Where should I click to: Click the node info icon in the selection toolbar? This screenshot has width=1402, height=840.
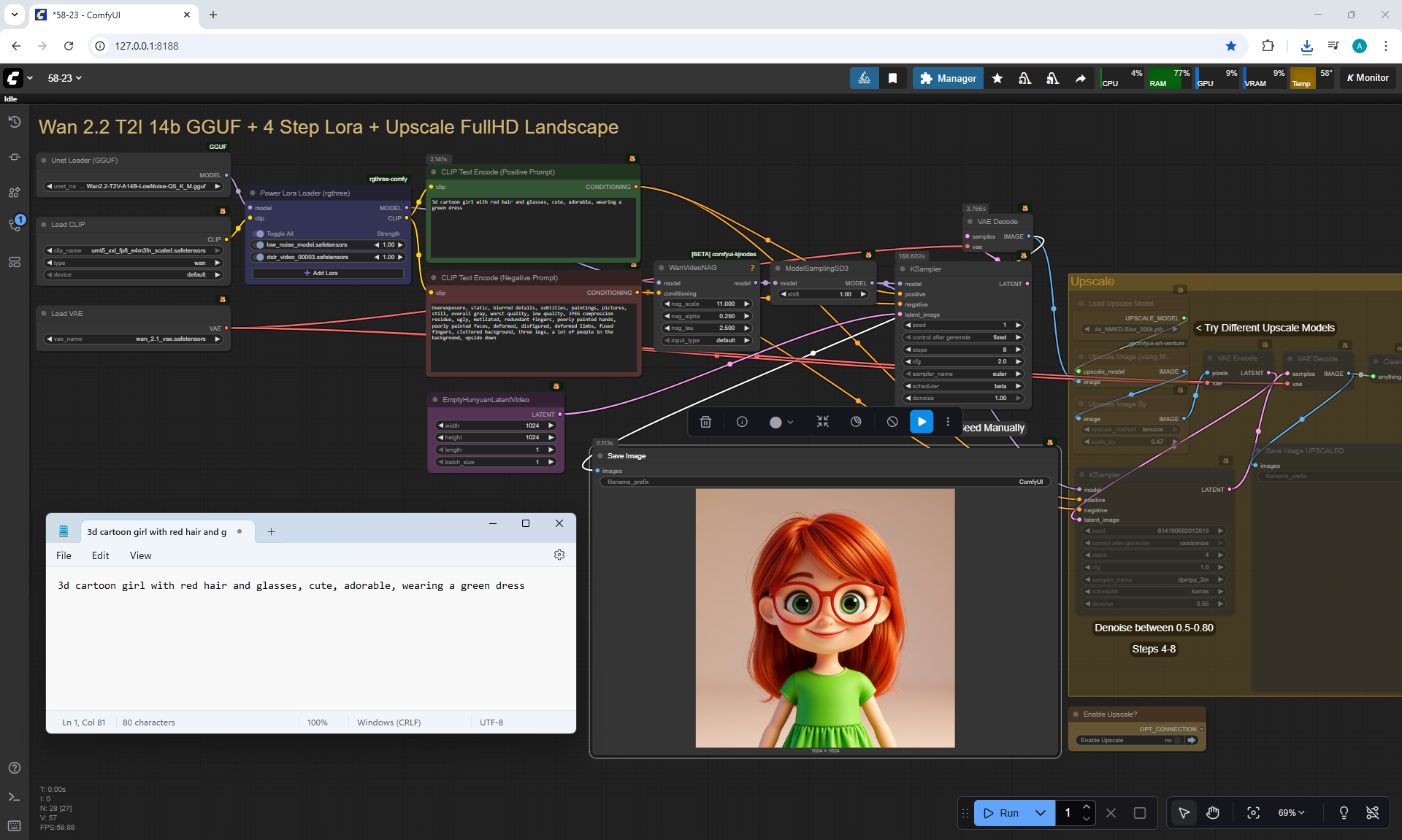tap(742, 422)
